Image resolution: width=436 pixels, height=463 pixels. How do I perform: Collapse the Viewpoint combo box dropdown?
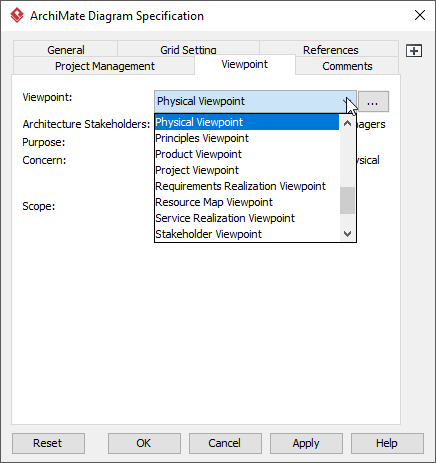(x=348, y=101)
